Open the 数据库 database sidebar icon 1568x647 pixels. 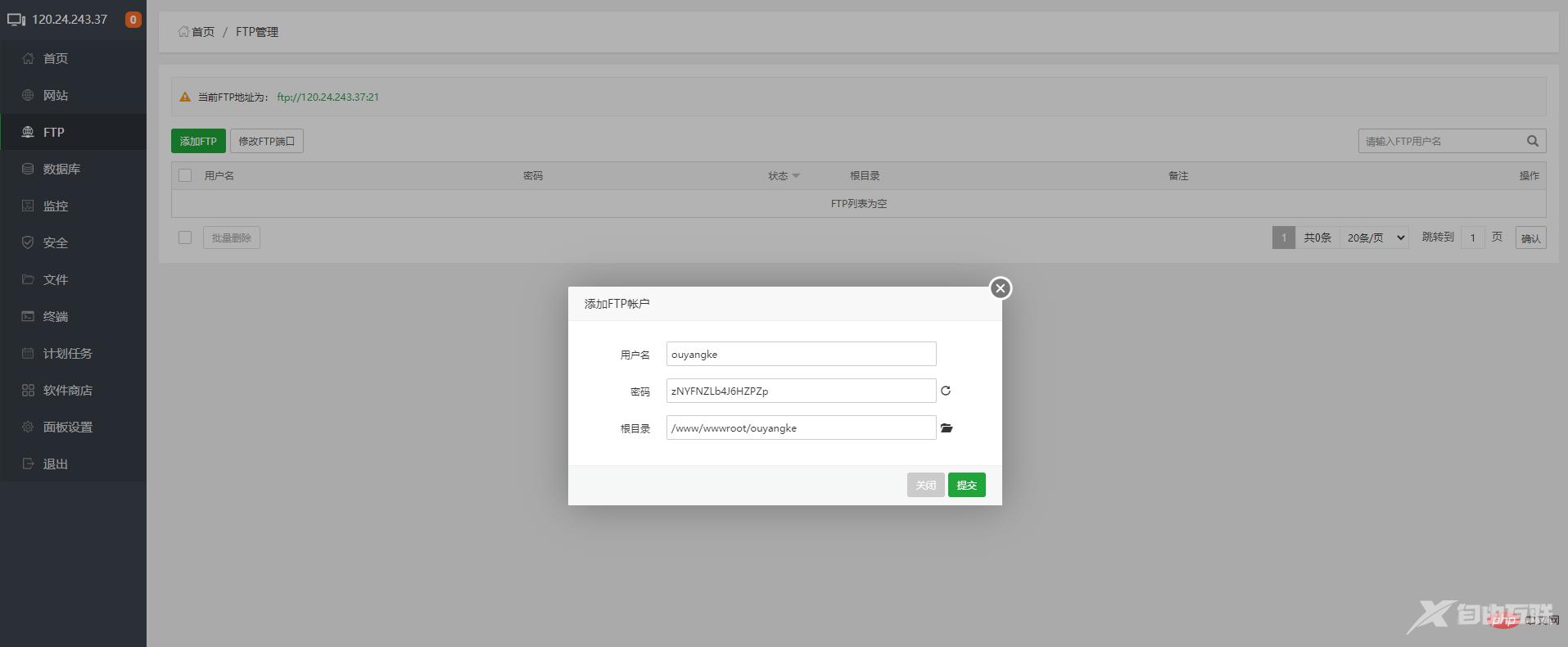[x=28, y=169]
